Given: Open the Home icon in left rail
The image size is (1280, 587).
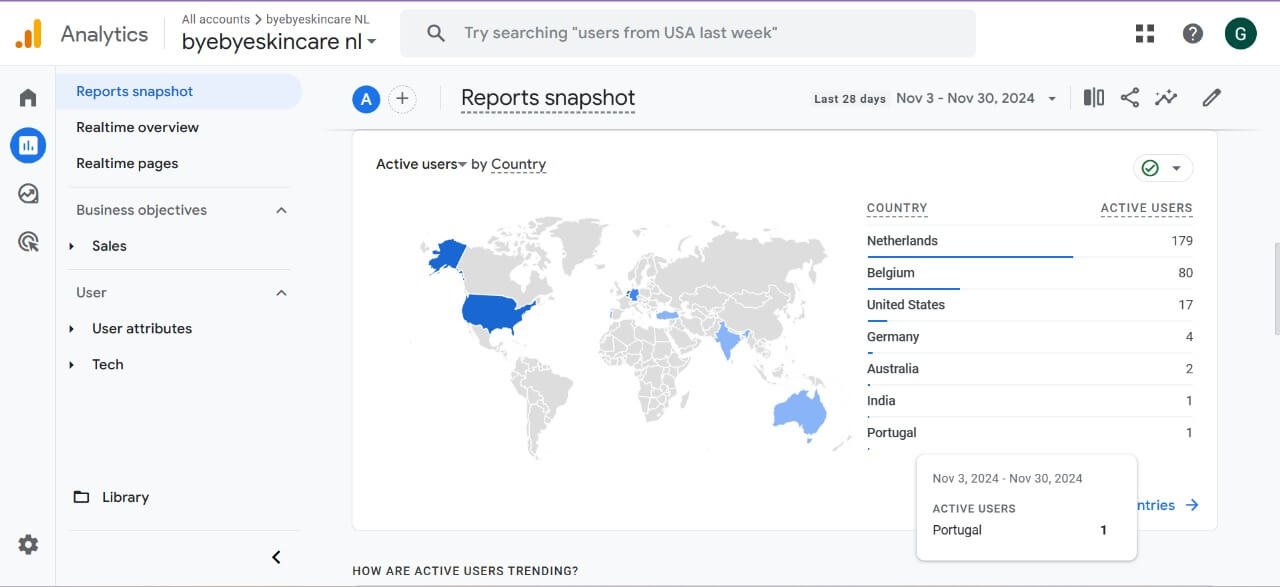Looking at the screenshot, I should point(28,98).
